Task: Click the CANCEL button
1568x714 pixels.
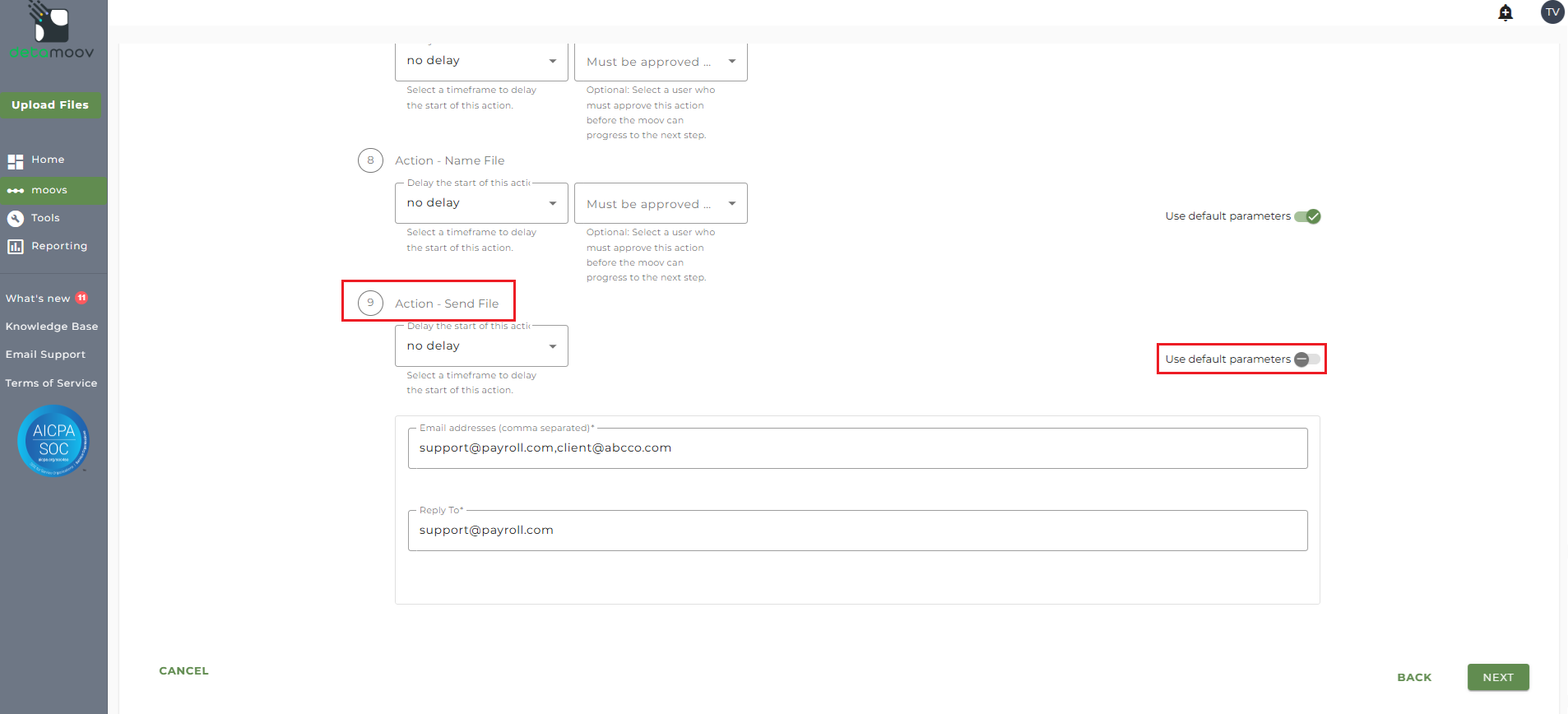Action: (x=183, y=671)
